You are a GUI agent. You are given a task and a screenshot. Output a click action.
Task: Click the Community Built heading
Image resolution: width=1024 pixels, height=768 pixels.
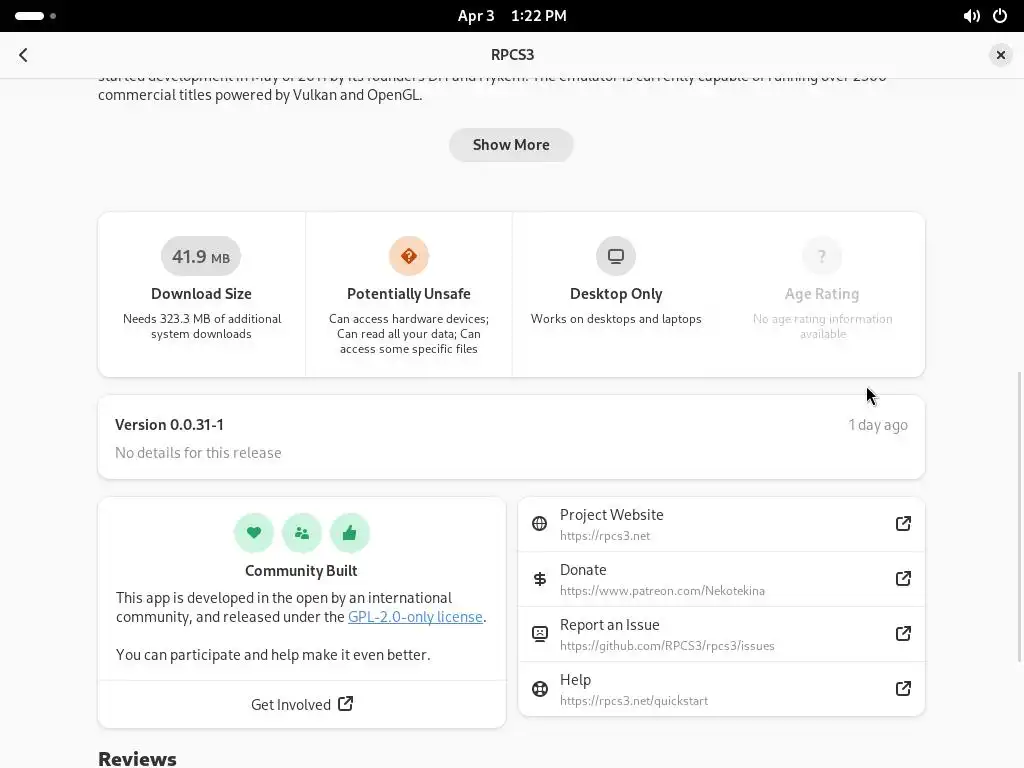(x=301, y=571)
